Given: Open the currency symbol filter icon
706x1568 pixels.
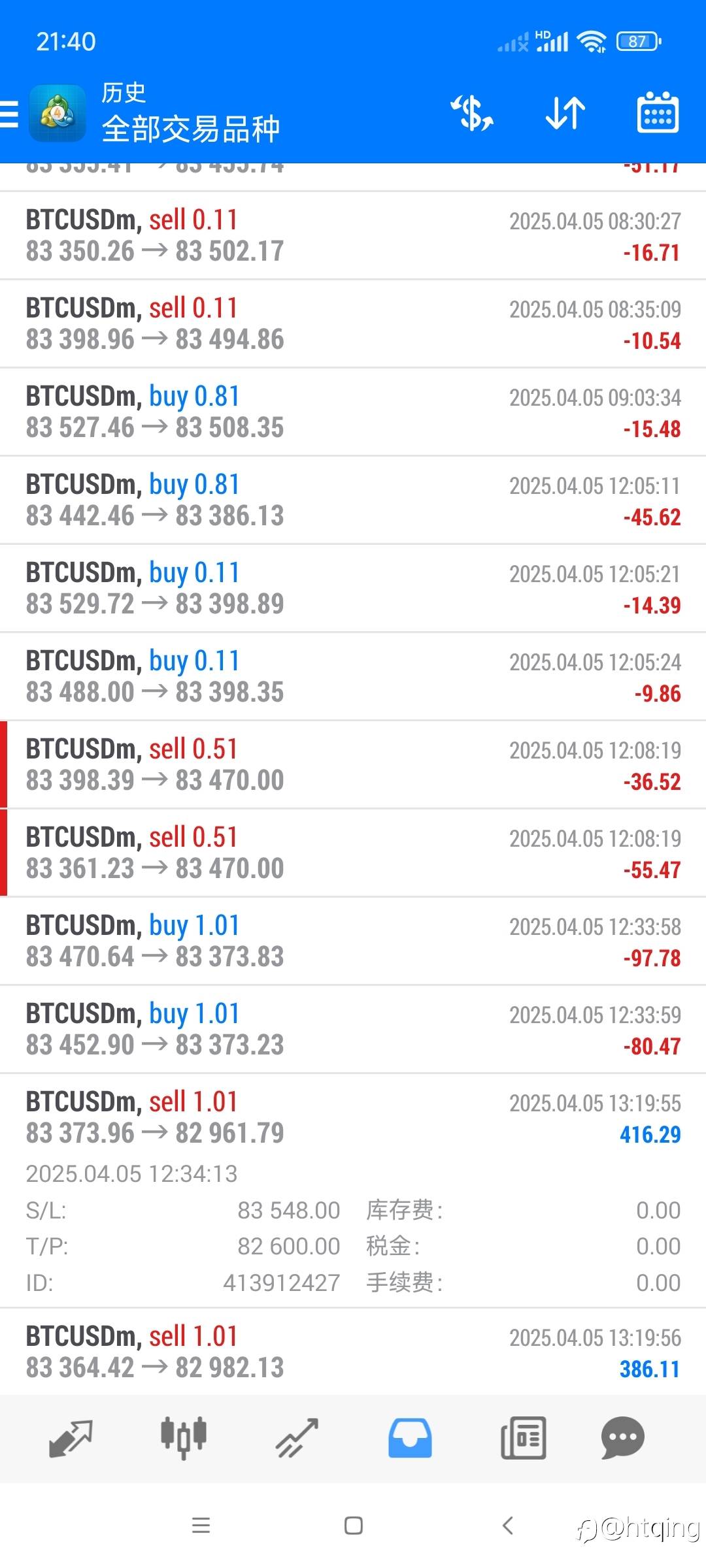Looking at the screenshot, I should [x=472, y=113].
